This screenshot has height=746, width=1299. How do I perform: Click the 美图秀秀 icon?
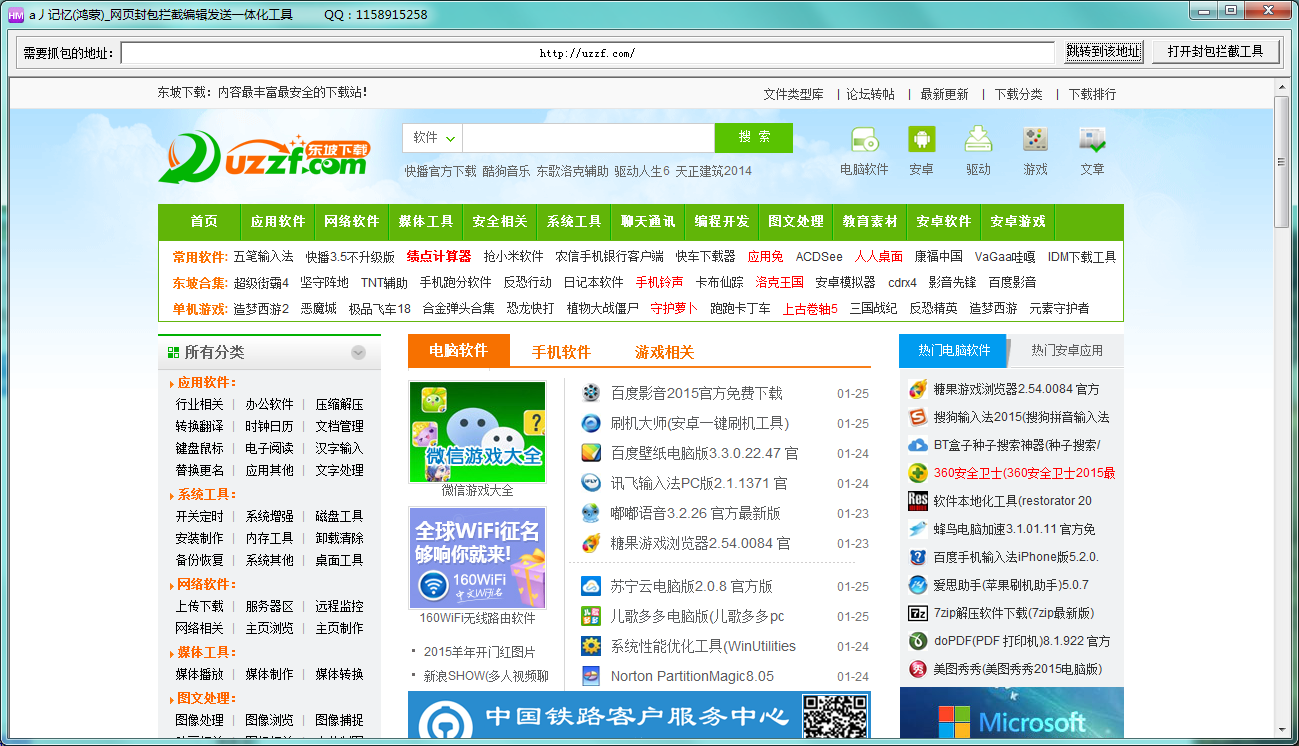[918, 669]
